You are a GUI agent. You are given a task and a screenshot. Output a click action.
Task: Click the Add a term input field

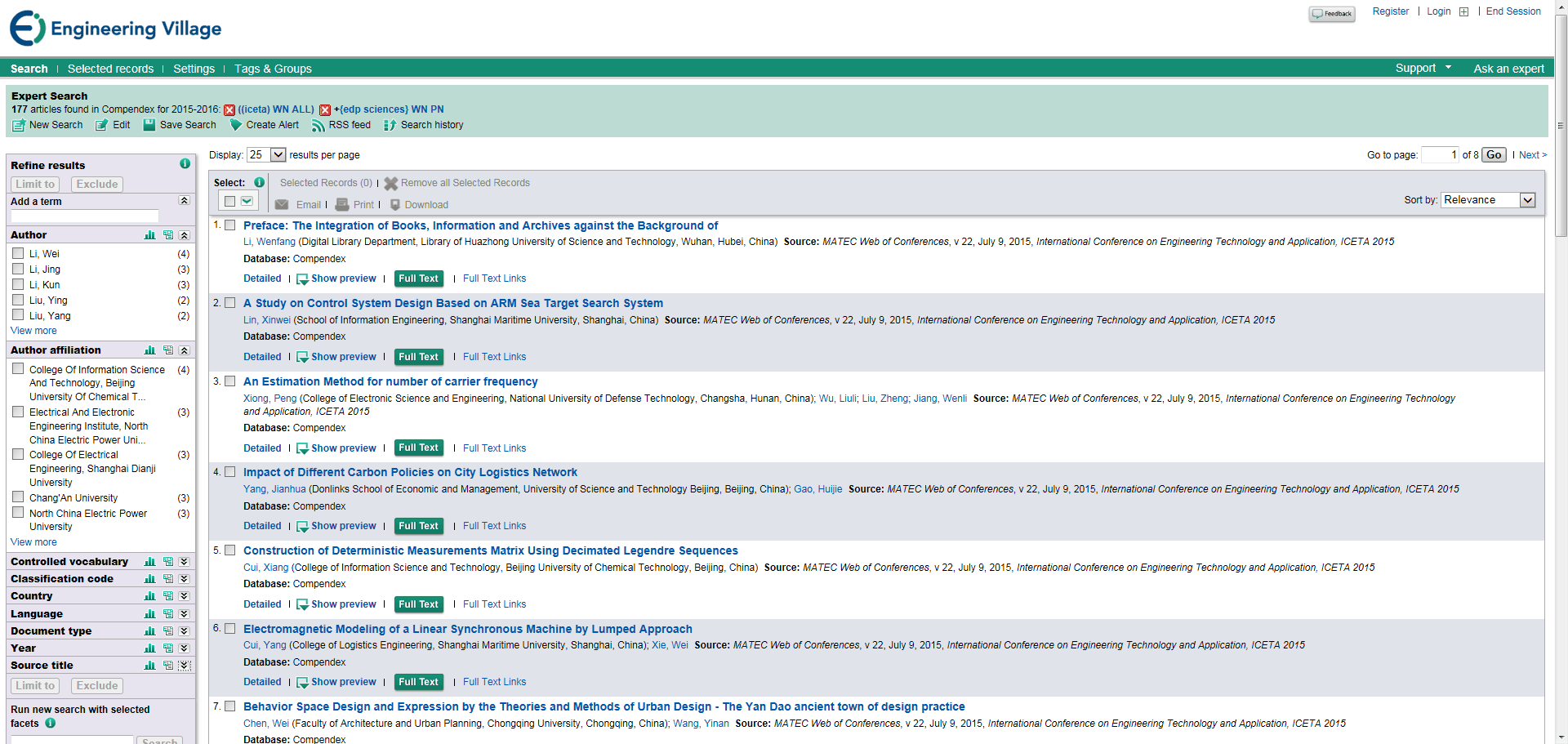(85, 216)
